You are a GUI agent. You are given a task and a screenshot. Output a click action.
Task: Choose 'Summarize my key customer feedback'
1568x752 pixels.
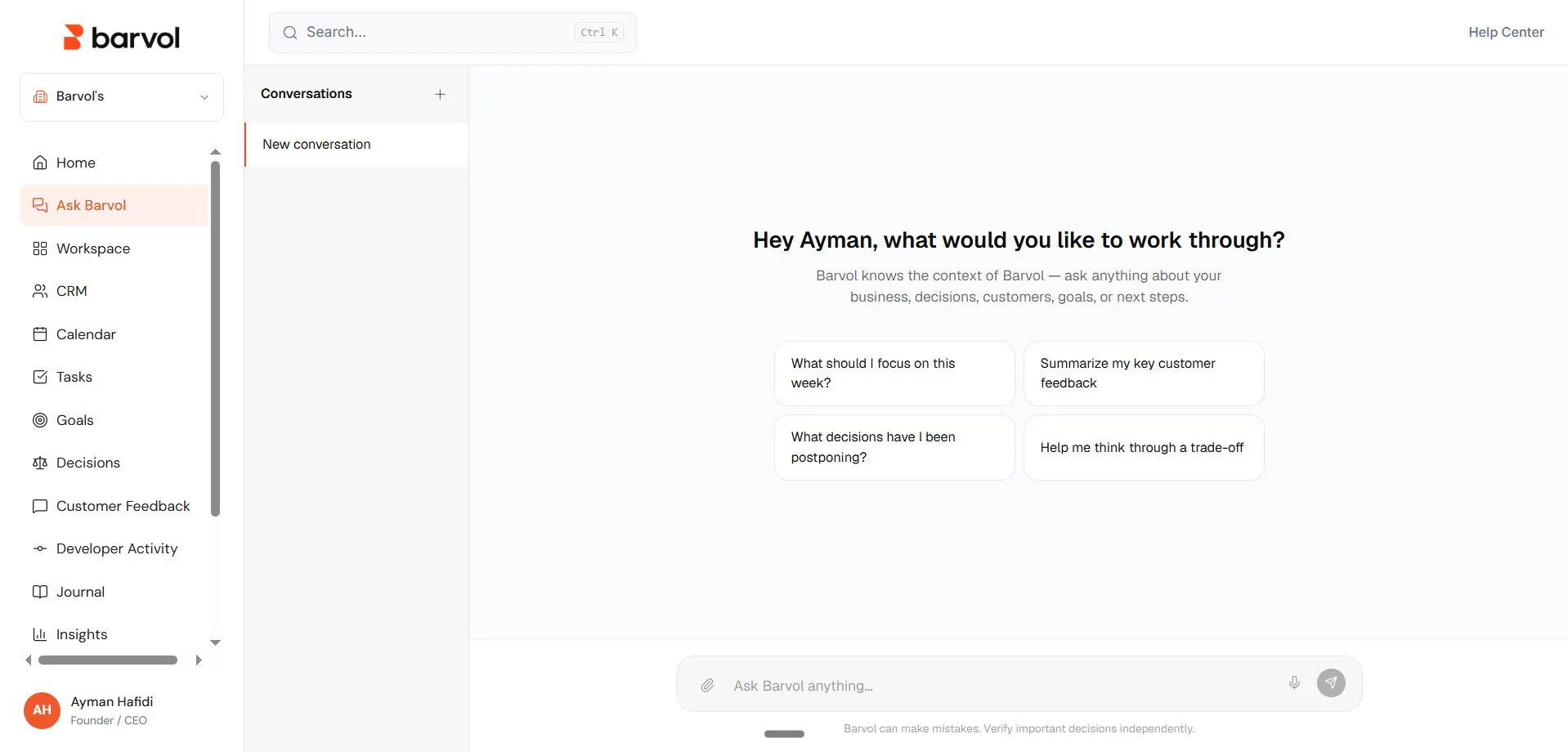tap(1144, 374)
